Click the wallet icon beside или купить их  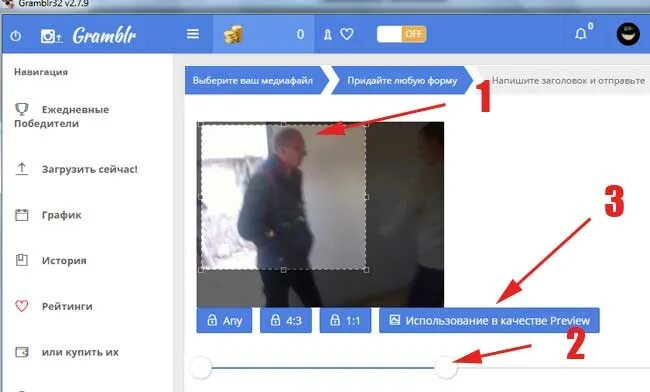coord(22,352)
